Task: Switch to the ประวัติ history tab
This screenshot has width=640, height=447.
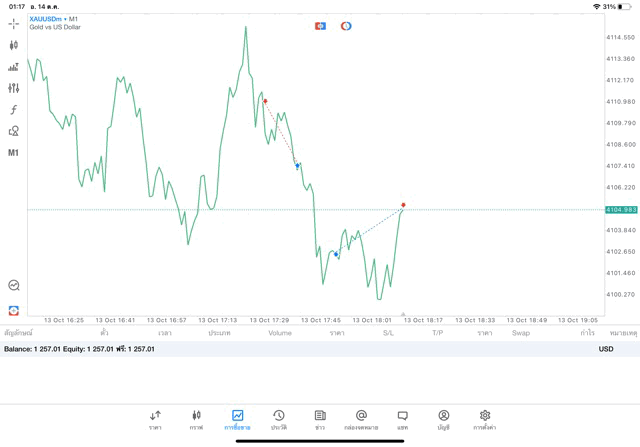Action: [x=279, y=419]
